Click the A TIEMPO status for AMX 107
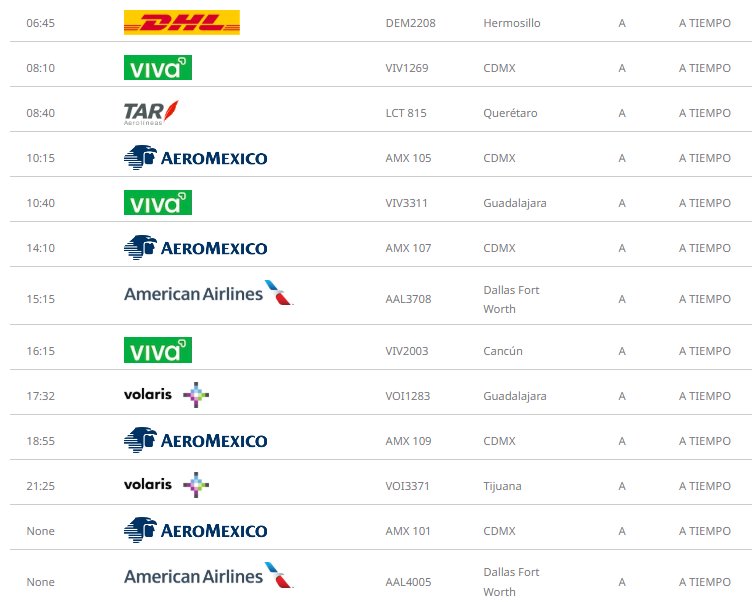 click(x=705, y=248)
